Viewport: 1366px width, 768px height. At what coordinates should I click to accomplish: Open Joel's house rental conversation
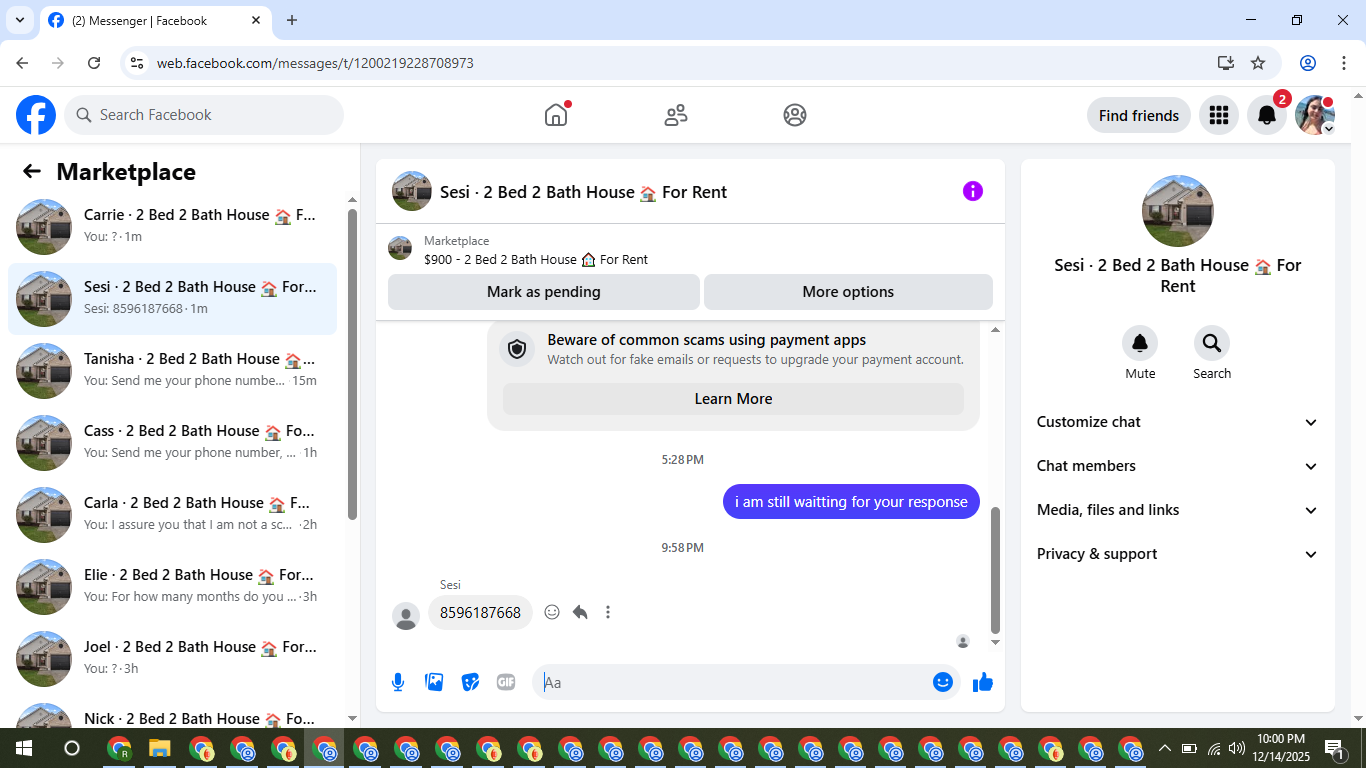point(172,659)
